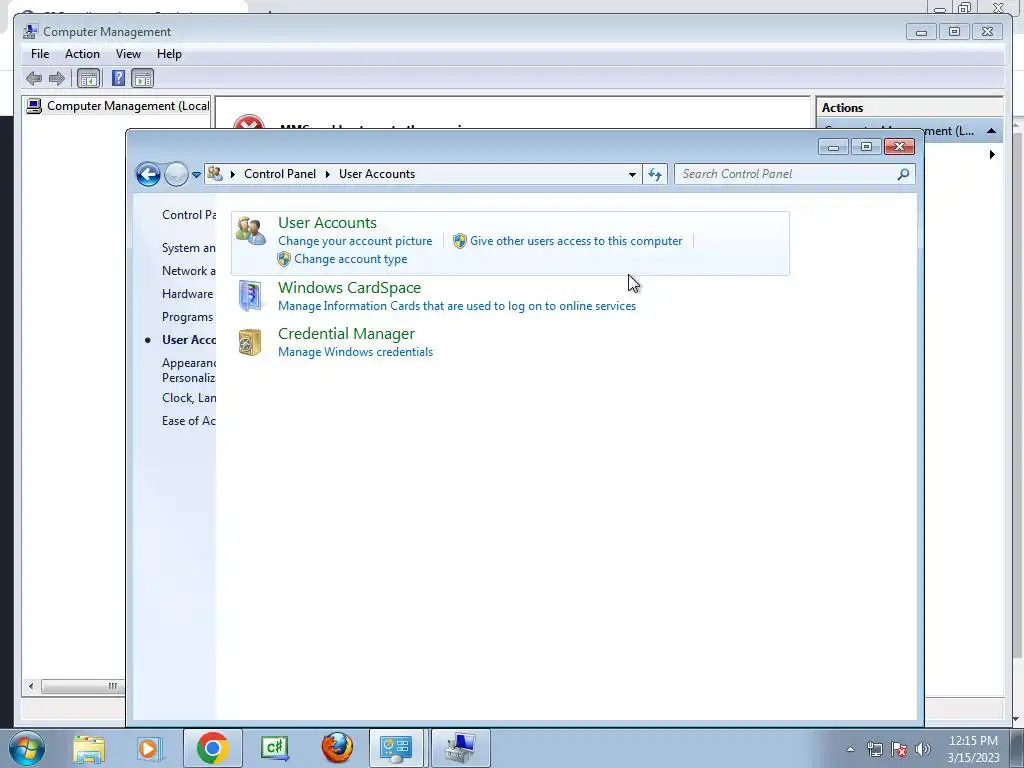
Task: Click into the Search Control Panel field
Action: pyautogui.click(x=786, y=174)
